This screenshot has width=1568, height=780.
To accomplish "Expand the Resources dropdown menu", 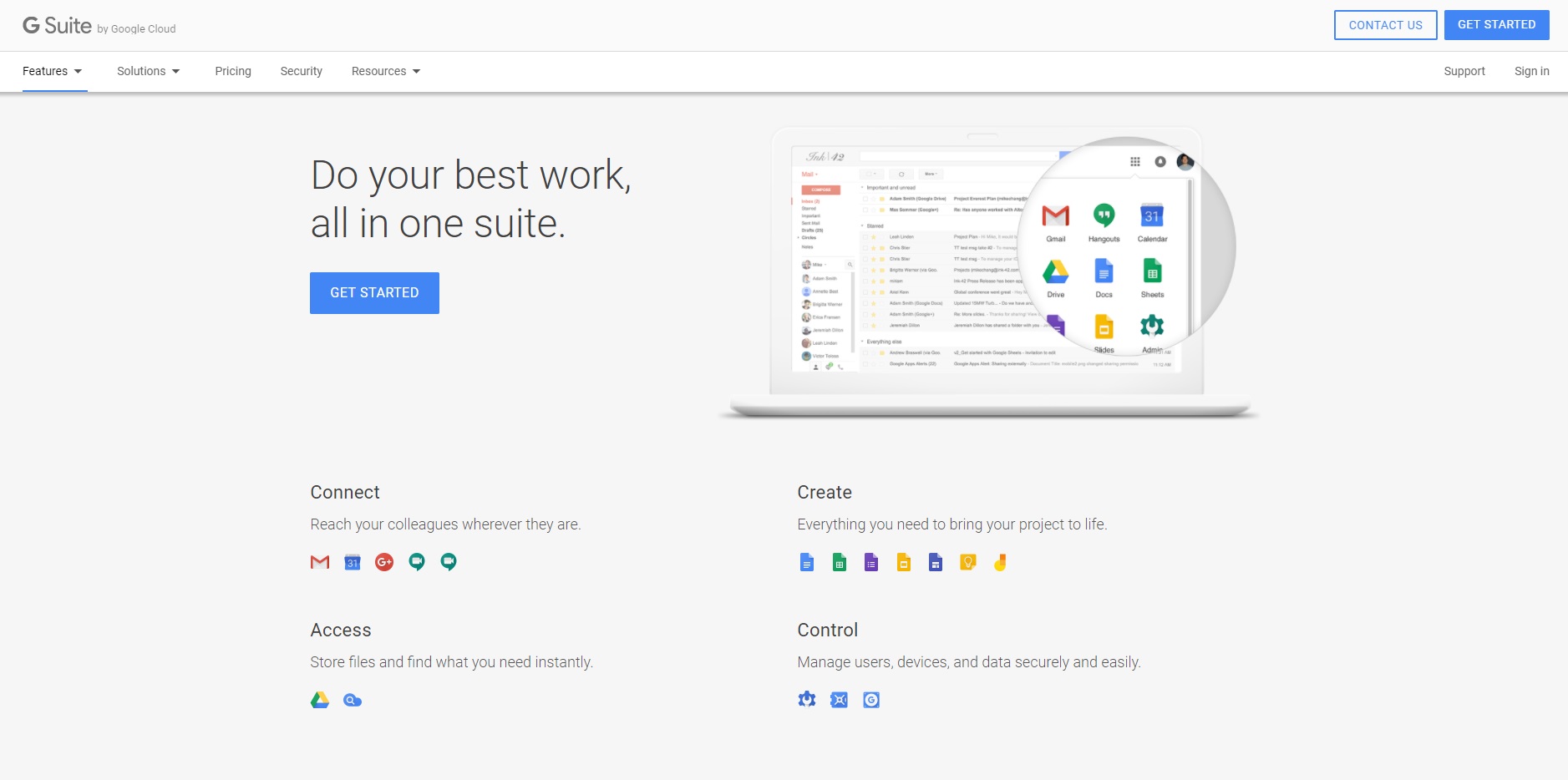I will click(386, 71).
